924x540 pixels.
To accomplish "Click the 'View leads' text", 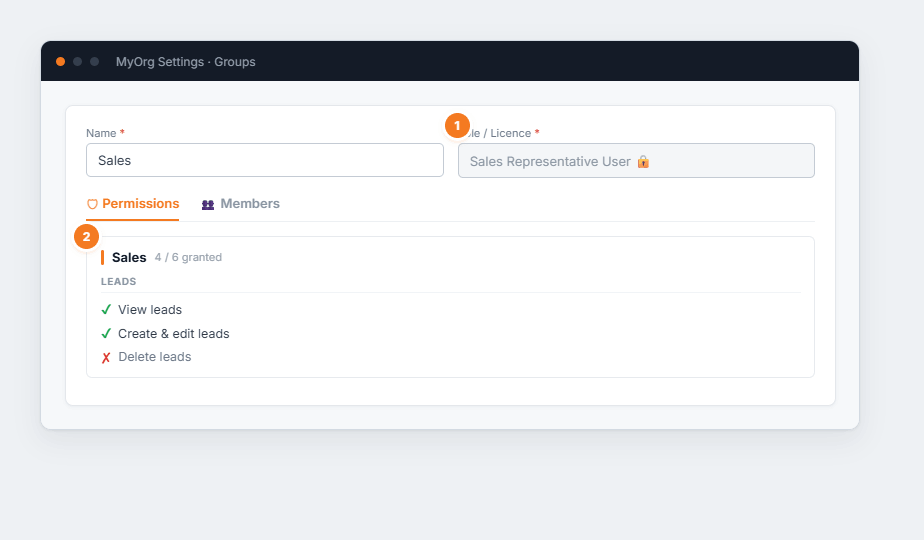I will (x=150, y=309).
